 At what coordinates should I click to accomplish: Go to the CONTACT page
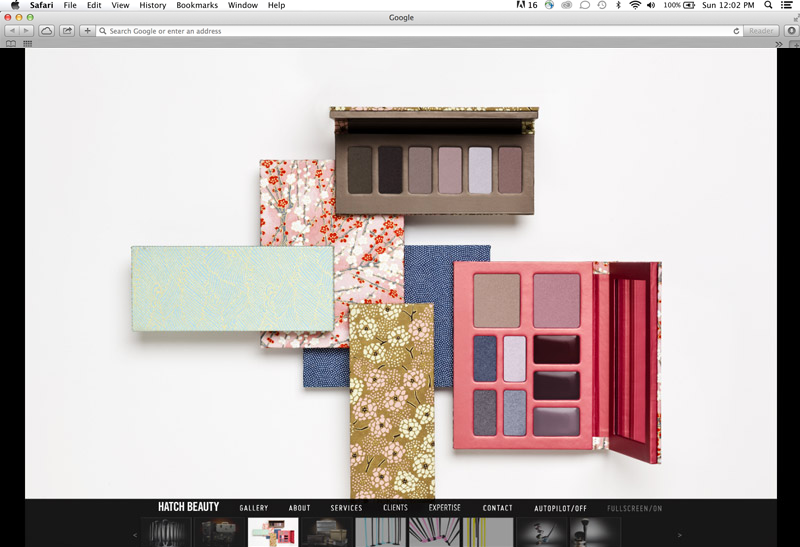tap(498, 508)
